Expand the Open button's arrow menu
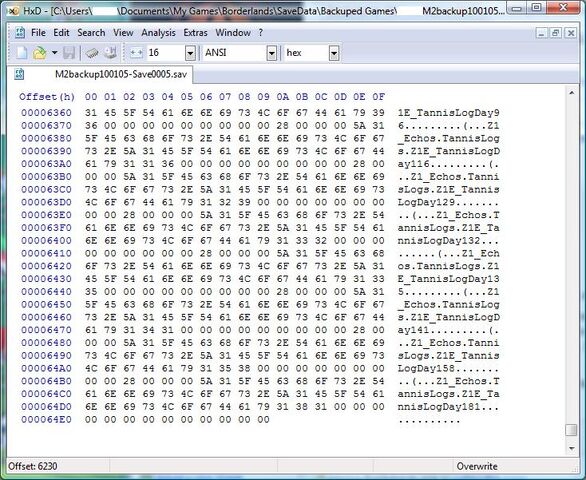 click(55, 53)
